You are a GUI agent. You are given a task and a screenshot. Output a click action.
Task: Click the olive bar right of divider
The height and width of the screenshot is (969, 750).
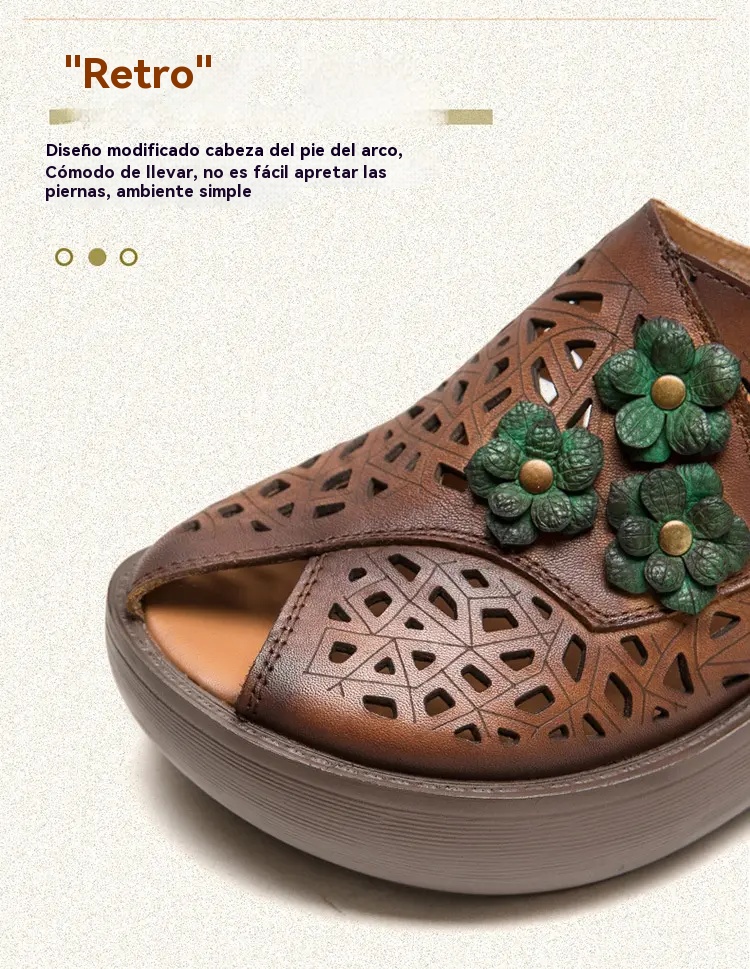[x=468, y=117]
